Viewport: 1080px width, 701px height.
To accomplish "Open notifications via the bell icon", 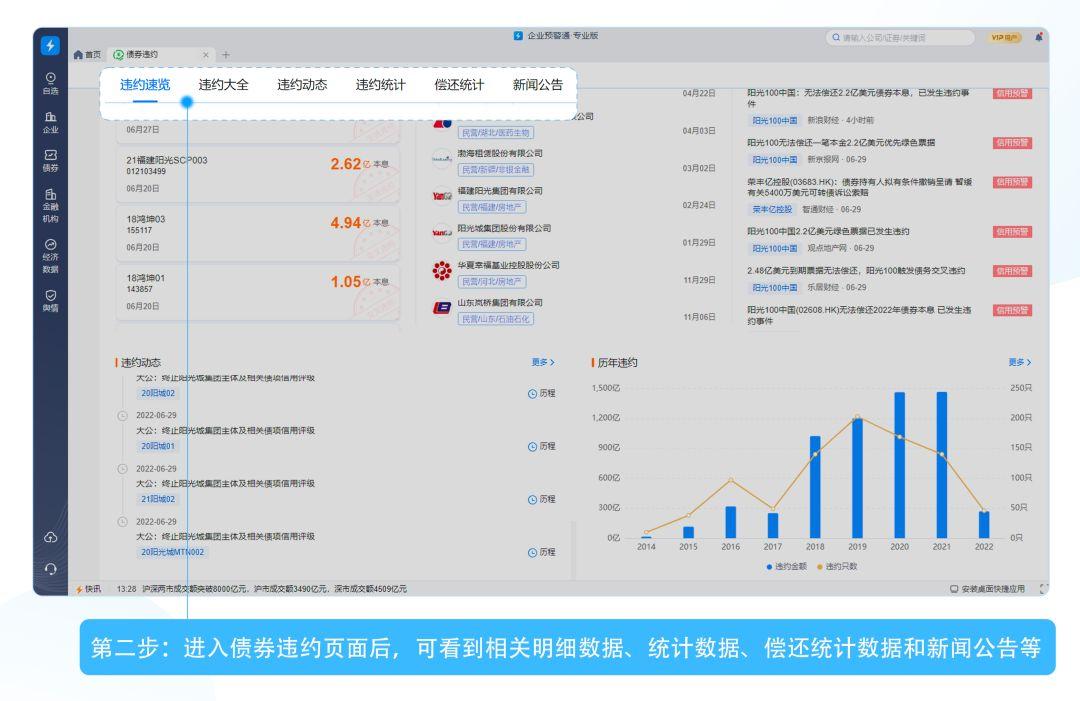I will [1039, 37].
